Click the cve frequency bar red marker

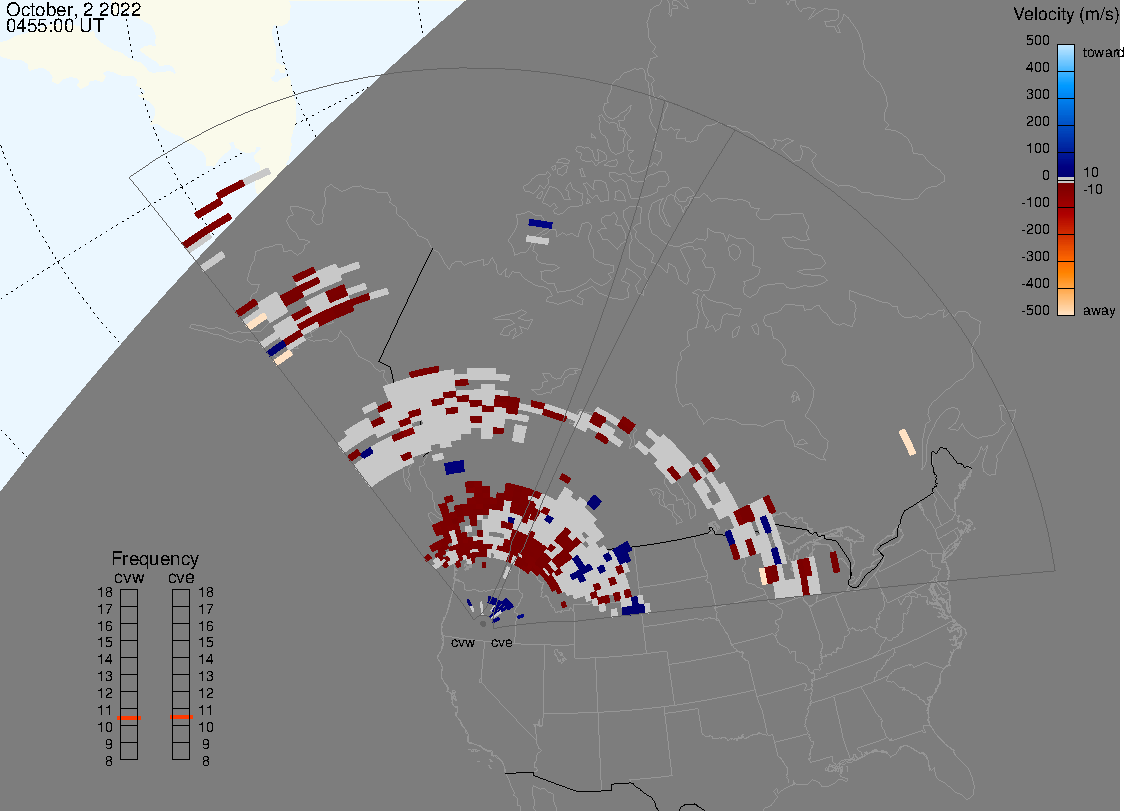181,717
